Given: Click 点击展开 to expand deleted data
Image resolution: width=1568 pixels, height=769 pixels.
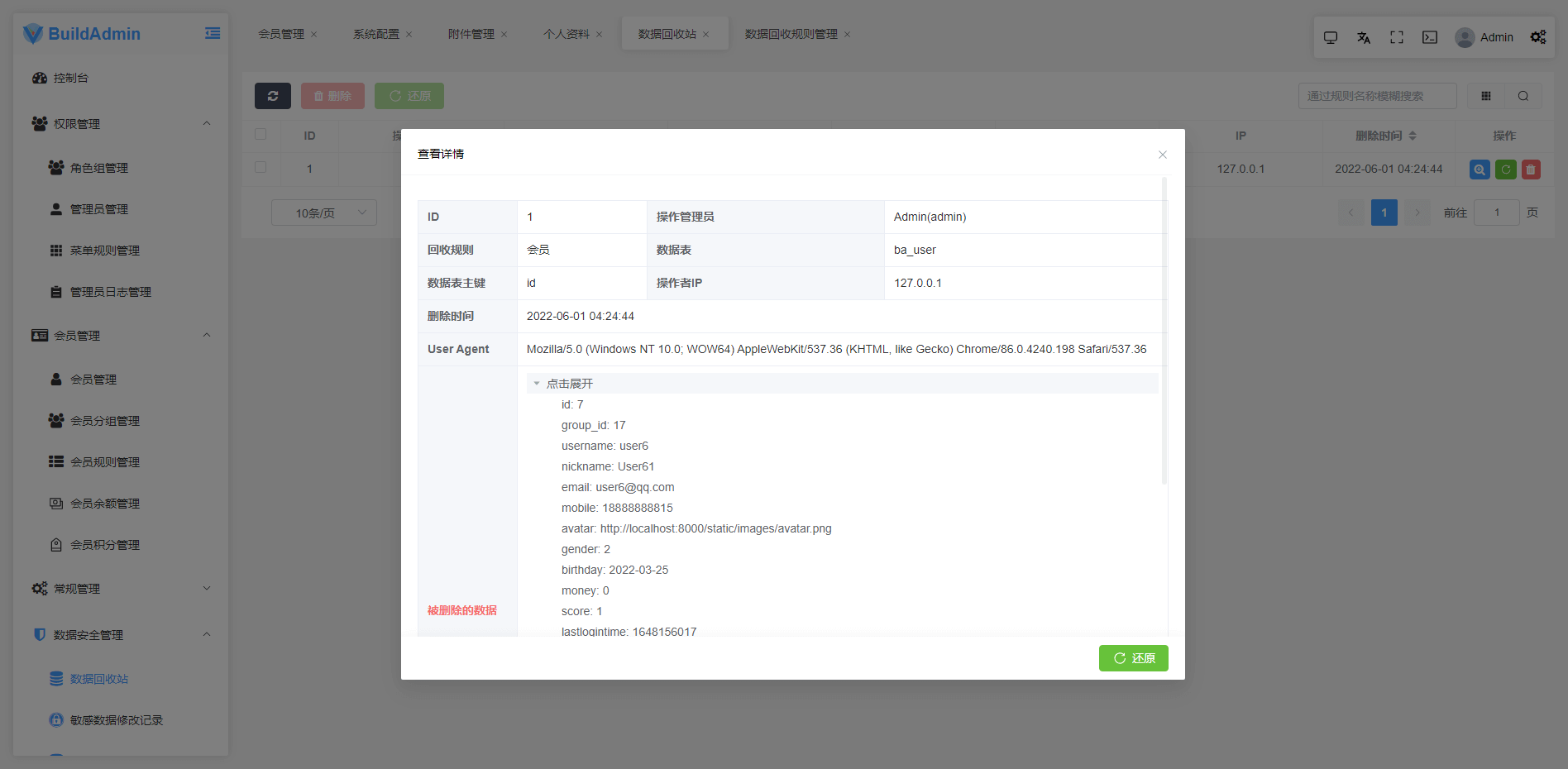Looking at the screenshot, I should tap(569, 383).
